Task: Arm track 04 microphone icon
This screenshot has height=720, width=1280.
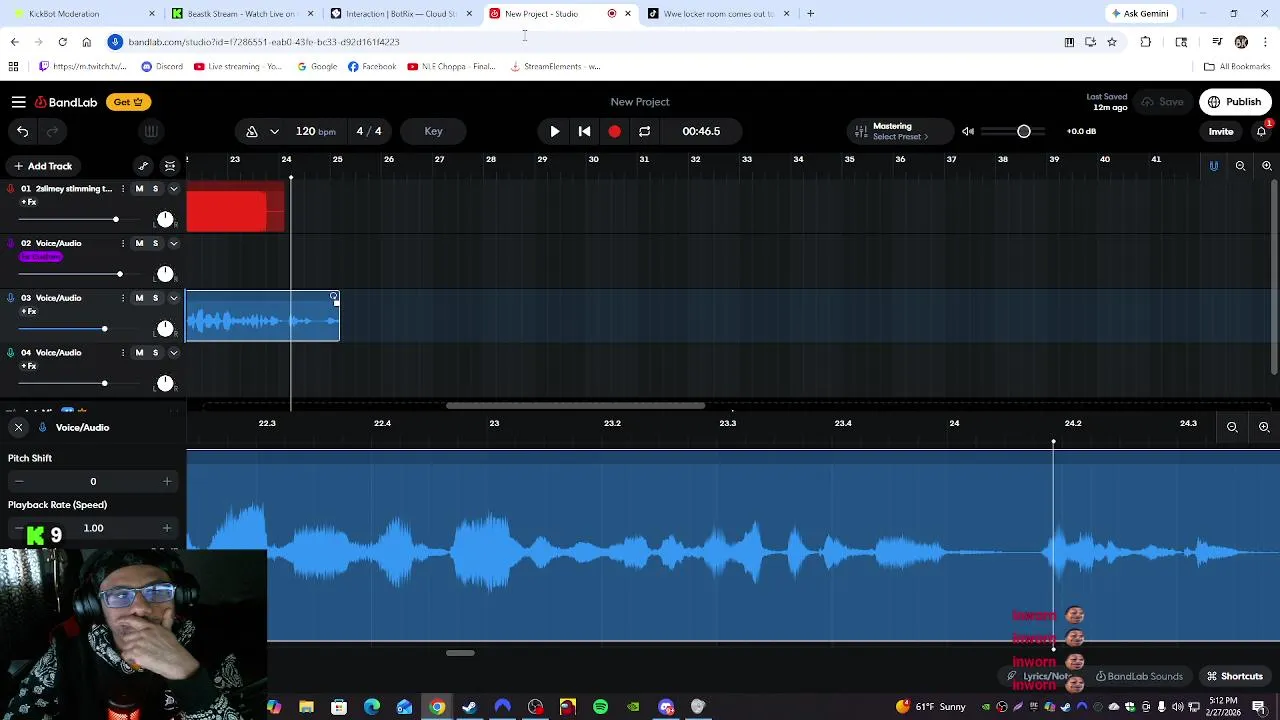Action: click(x=11, y=352)
